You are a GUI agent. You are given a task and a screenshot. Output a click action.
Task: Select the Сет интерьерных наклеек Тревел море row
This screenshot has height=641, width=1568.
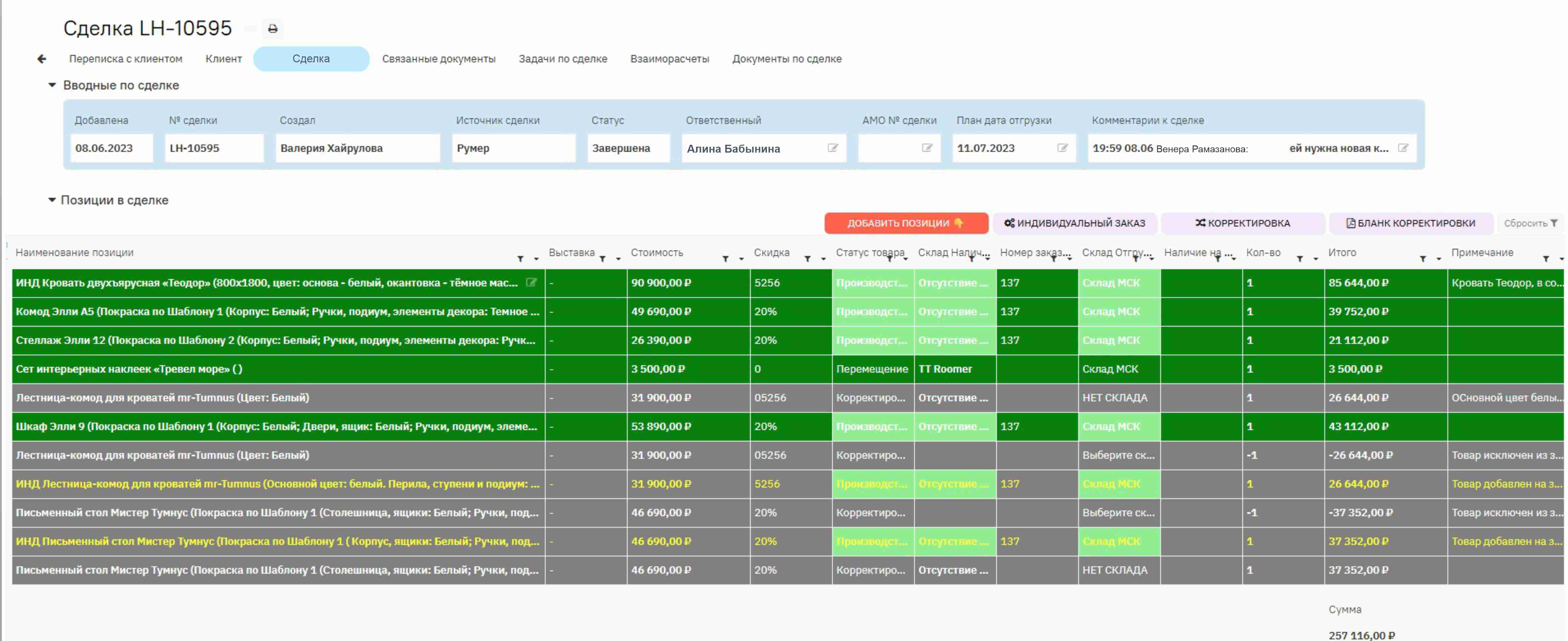coord(788,369)
